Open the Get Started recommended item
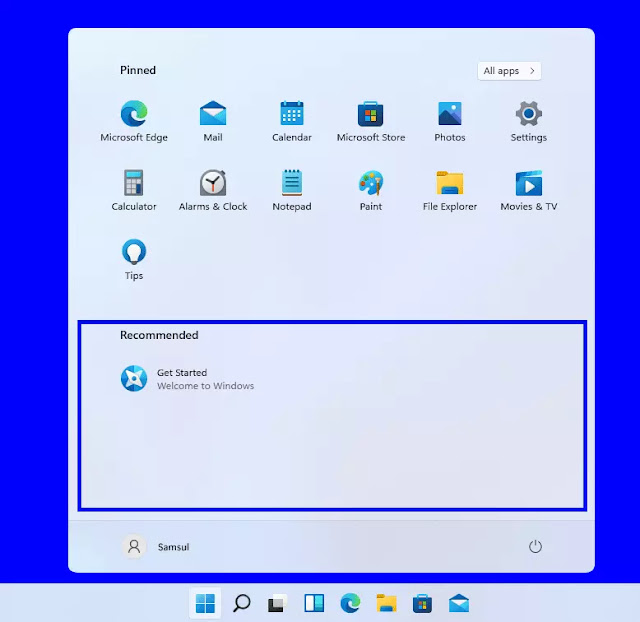 click(187, 378)
